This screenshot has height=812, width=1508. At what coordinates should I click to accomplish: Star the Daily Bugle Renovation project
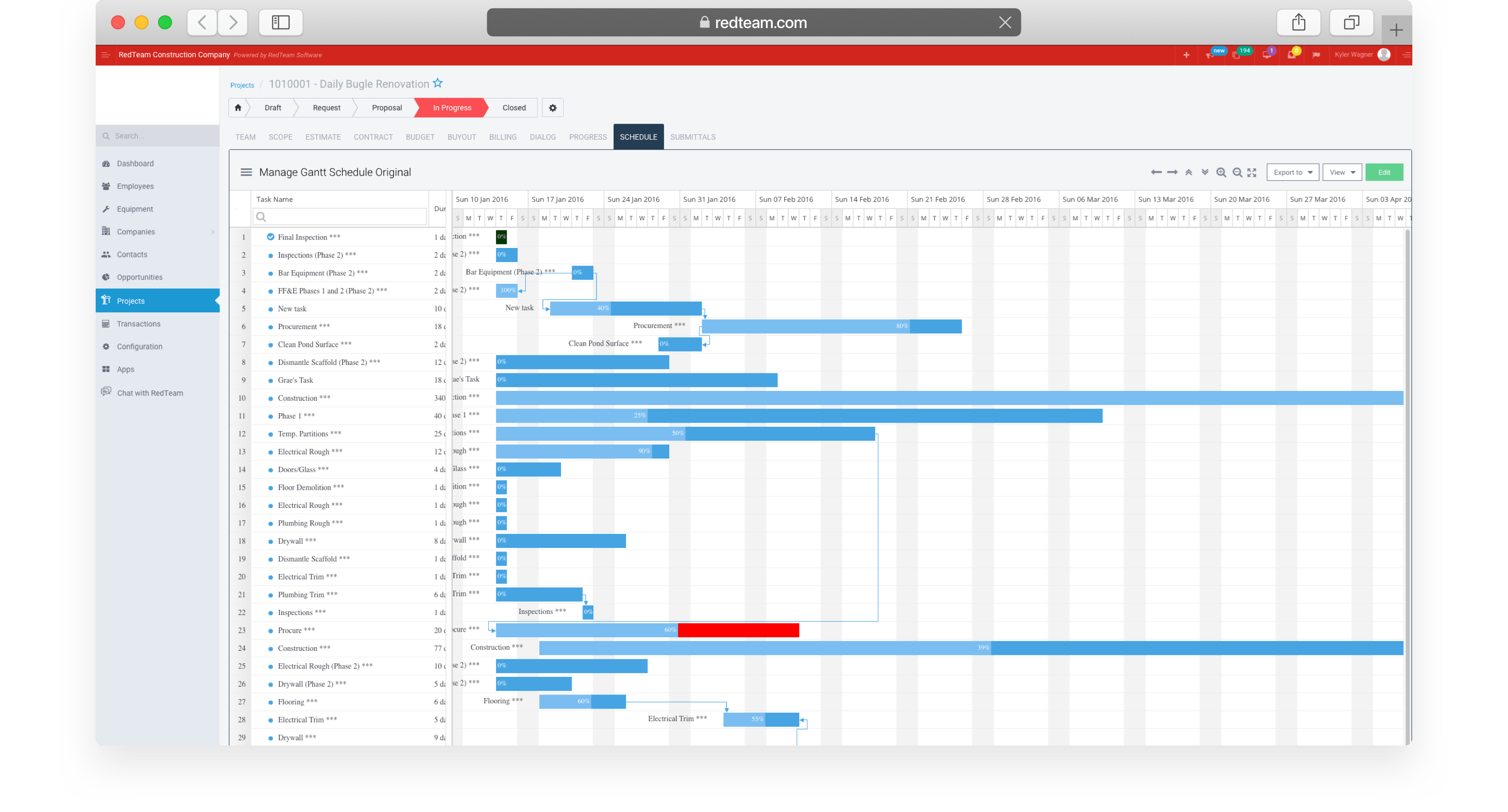(438, 83)
